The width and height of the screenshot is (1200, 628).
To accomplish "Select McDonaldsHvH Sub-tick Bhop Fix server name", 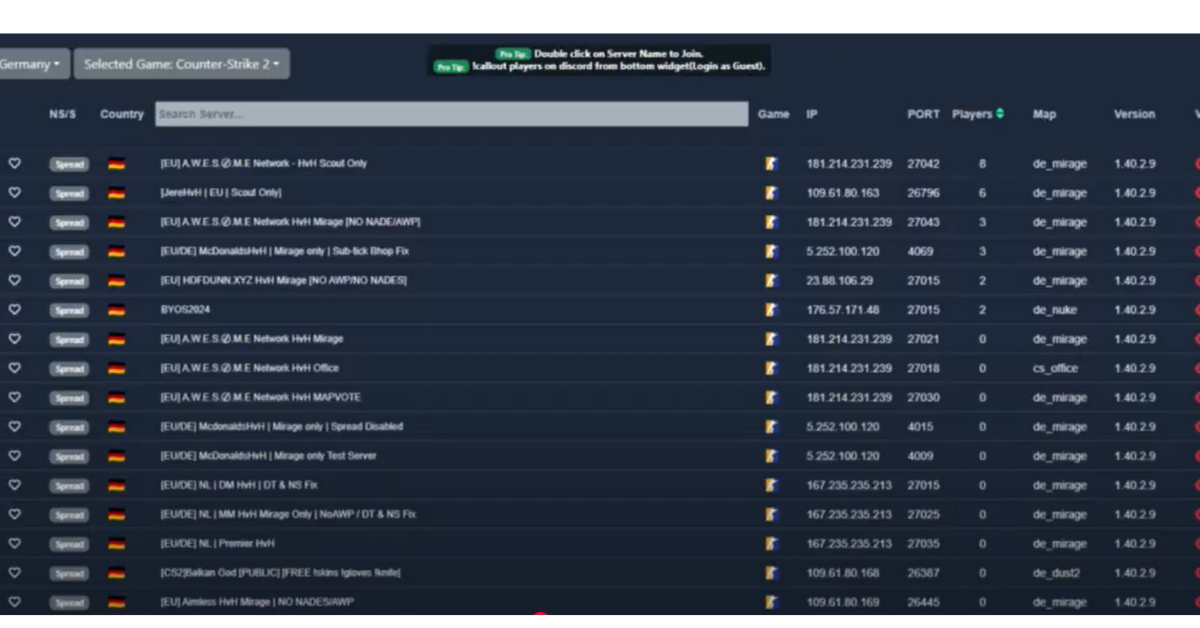I will pos(284,251).
